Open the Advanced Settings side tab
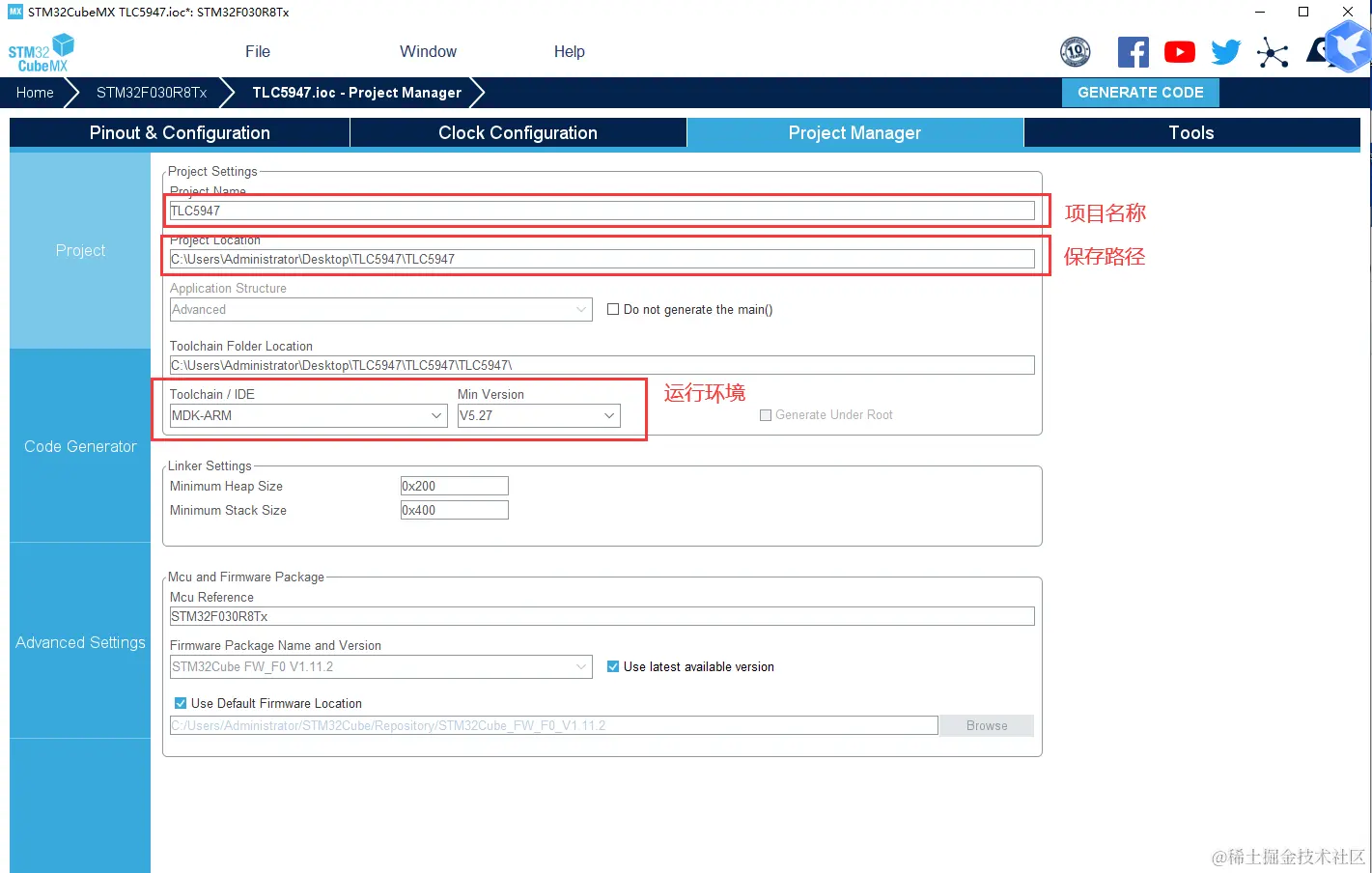1372x873 pixels. tap(80, 642)
